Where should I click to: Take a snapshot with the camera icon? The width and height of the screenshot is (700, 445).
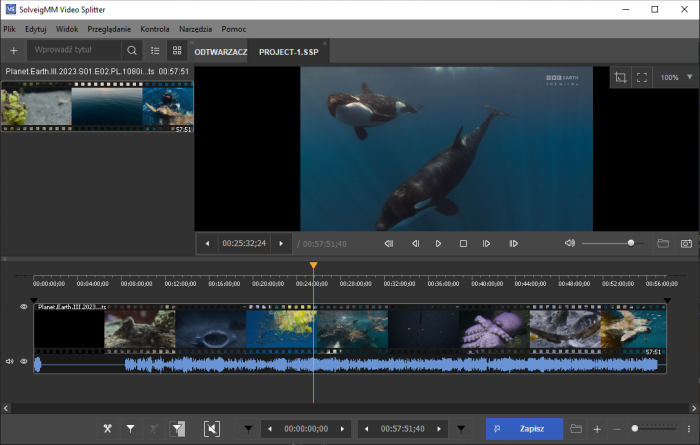coord(686,243)
